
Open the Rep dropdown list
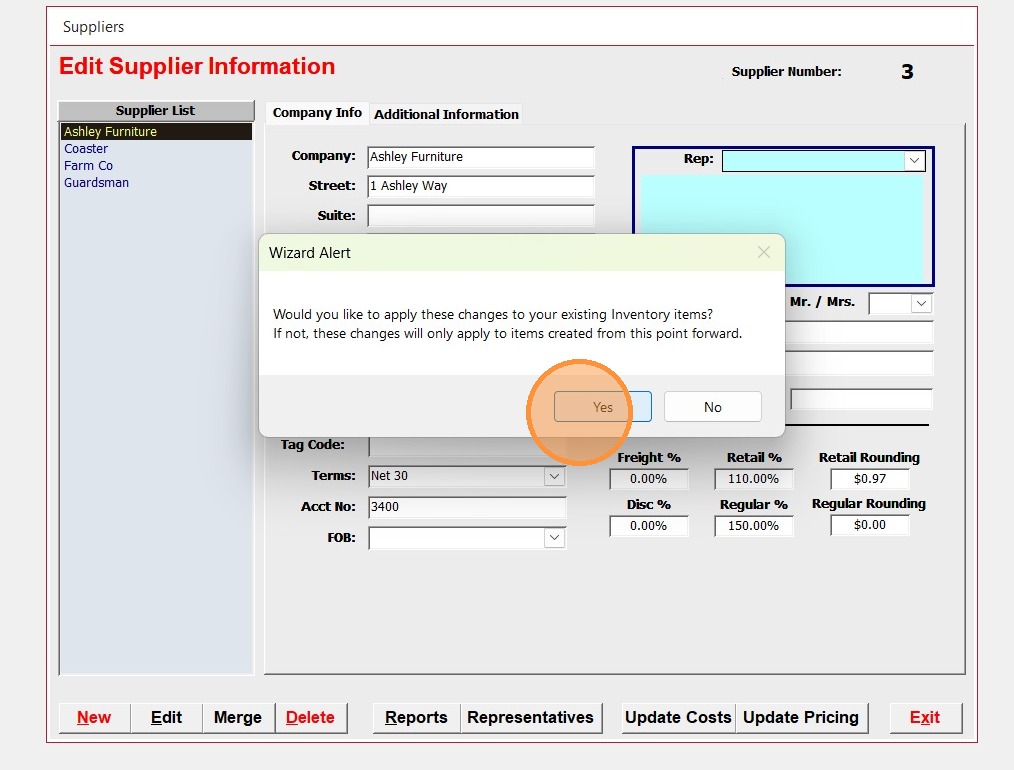(913, 161)
